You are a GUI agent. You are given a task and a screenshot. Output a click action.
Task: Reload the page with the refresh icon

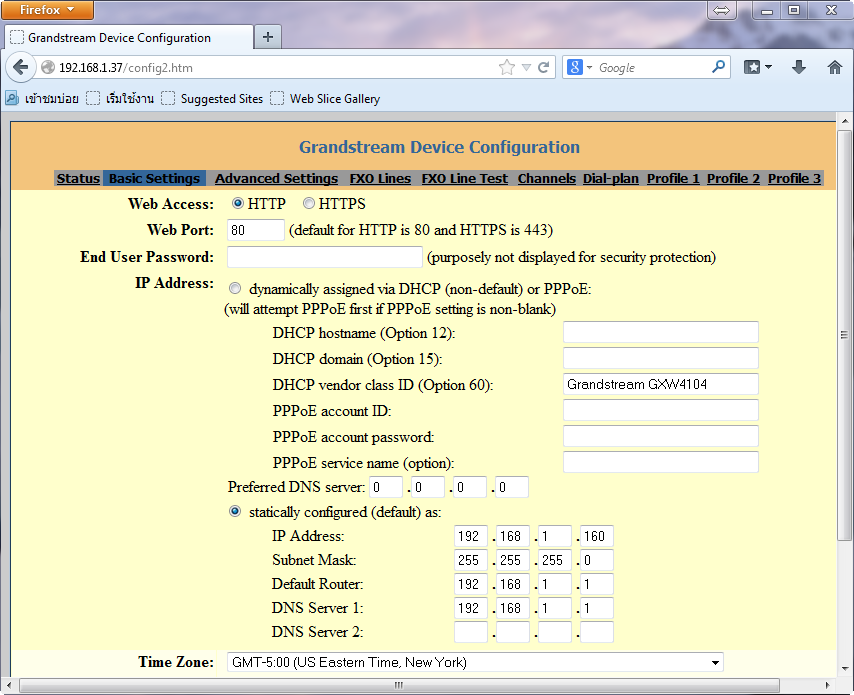click(544, 68)
